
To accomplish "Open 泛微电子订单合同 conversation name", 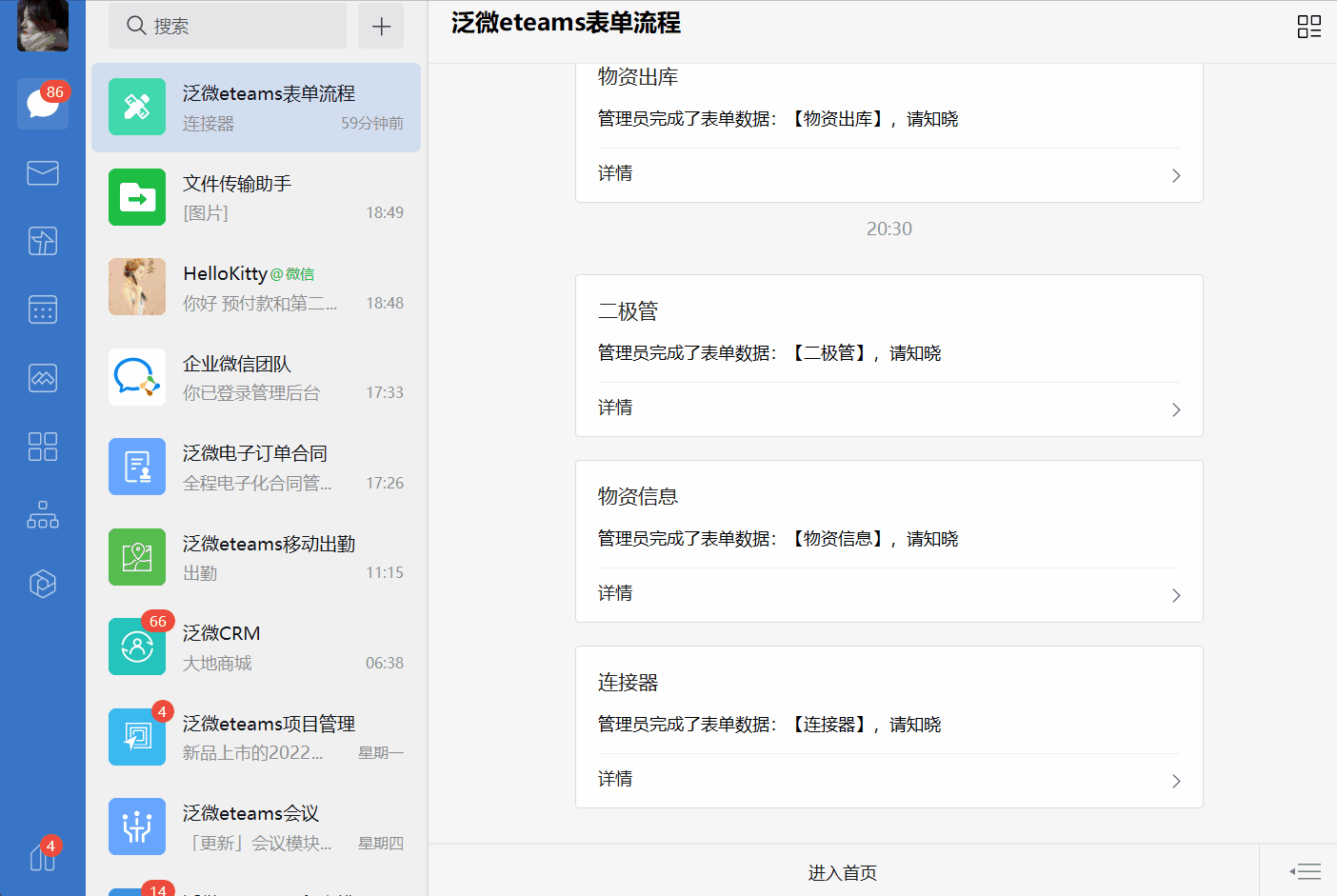I will [x=255, y=453].
